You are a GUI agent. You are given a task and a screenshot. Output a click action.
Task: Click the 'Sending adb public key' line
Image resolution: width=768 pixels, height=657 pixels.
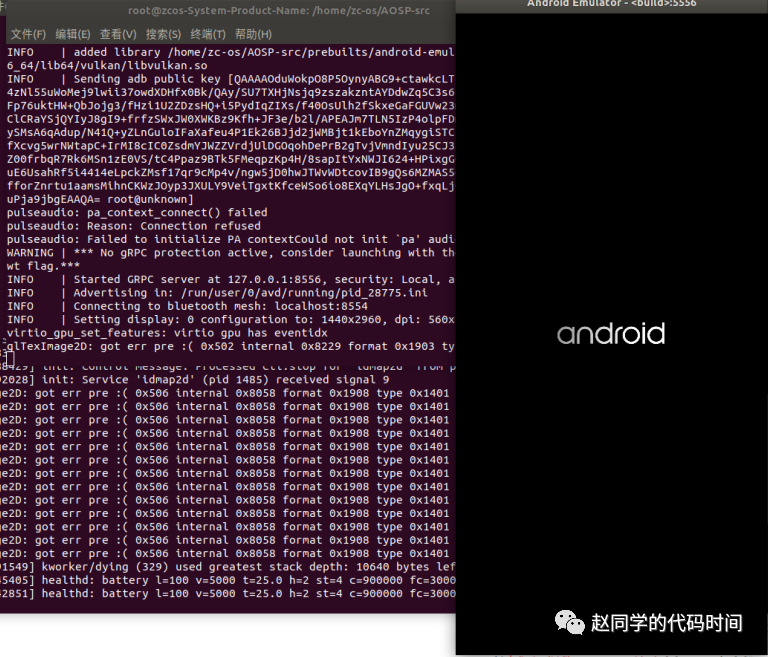click(231, 79)
